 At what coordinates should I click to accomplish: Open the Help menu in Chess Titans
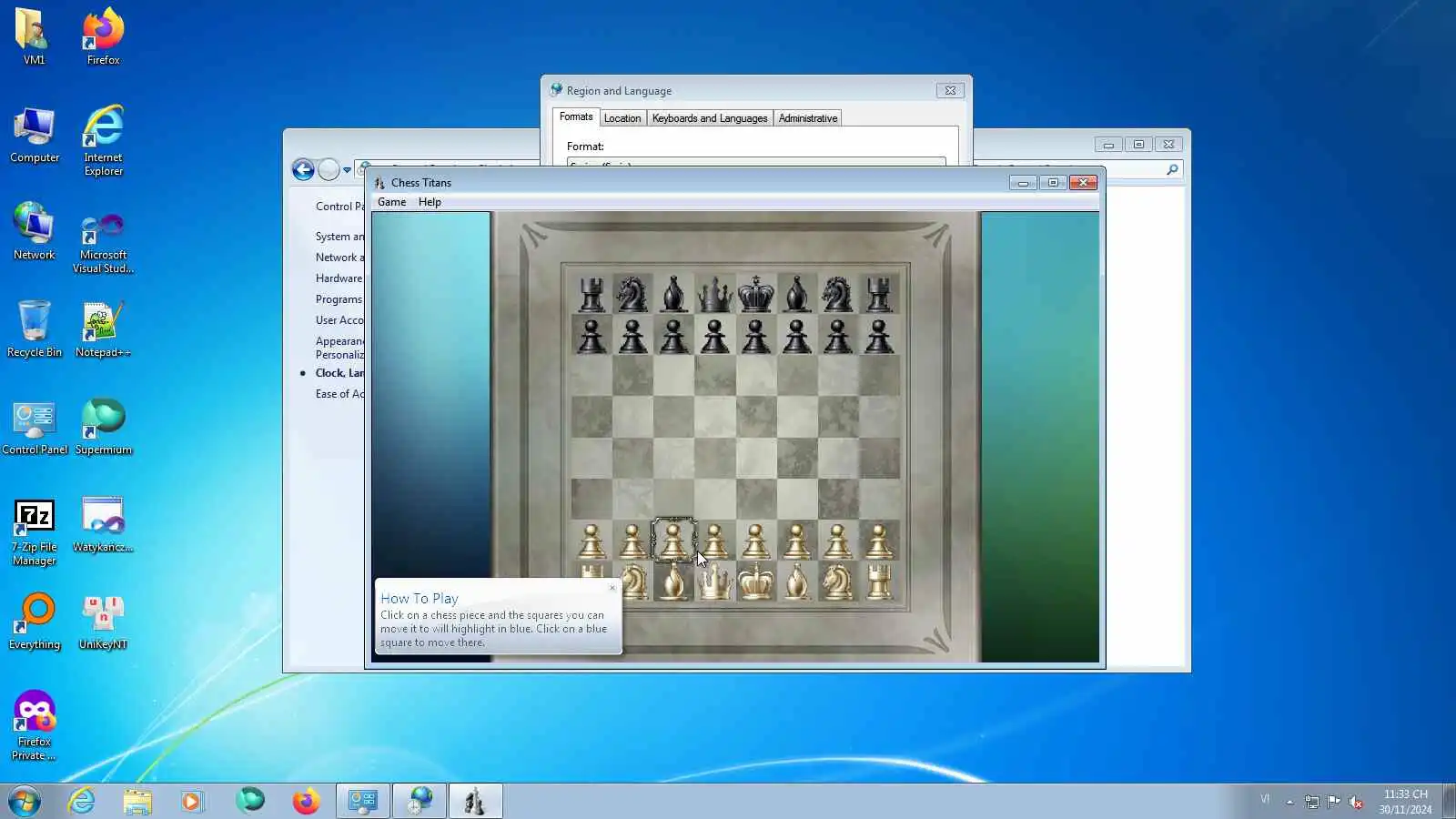click(430, 202)
